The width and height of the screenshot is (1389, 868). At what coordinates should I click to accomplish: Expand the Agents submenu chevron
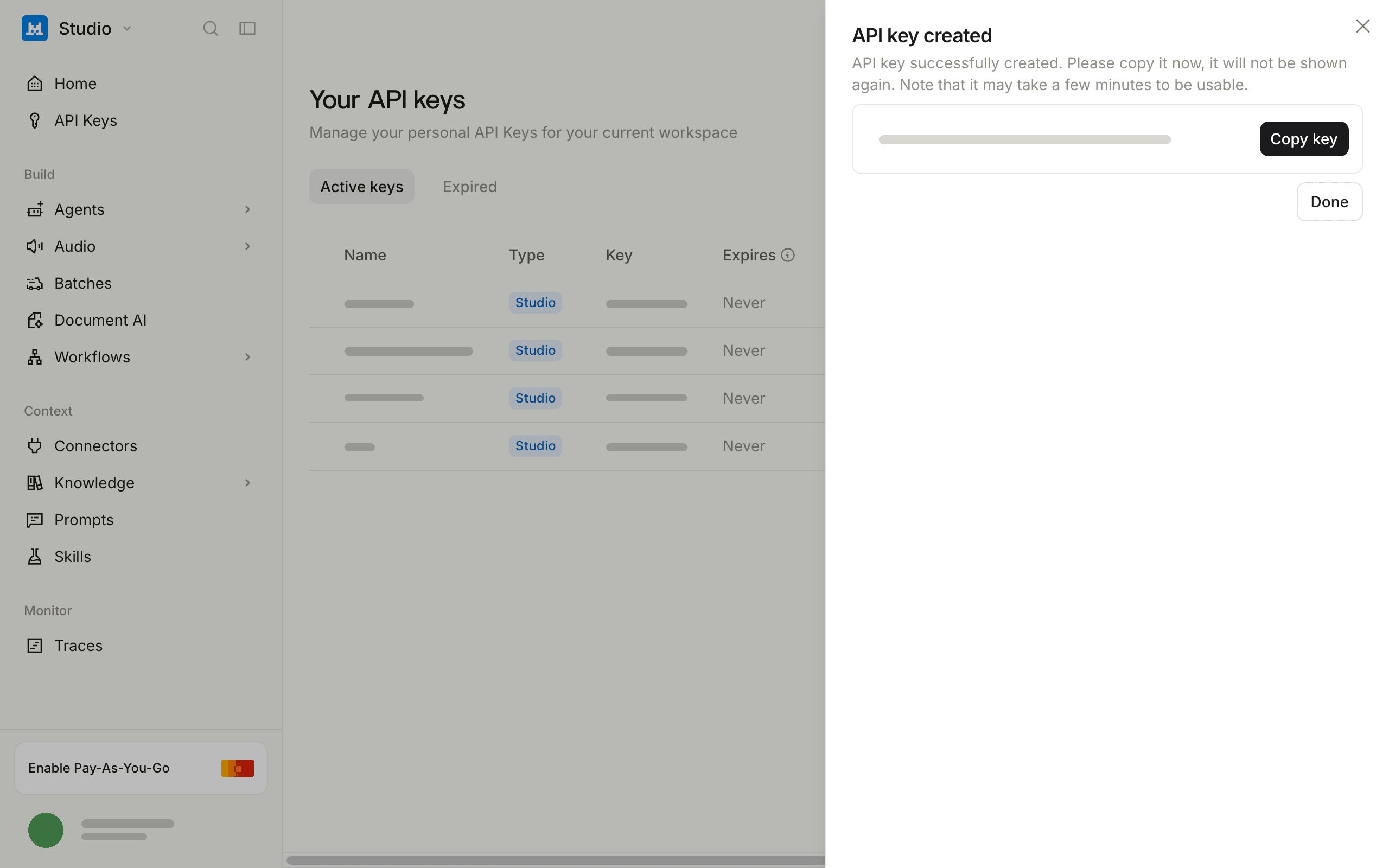[x=247, y=209]
